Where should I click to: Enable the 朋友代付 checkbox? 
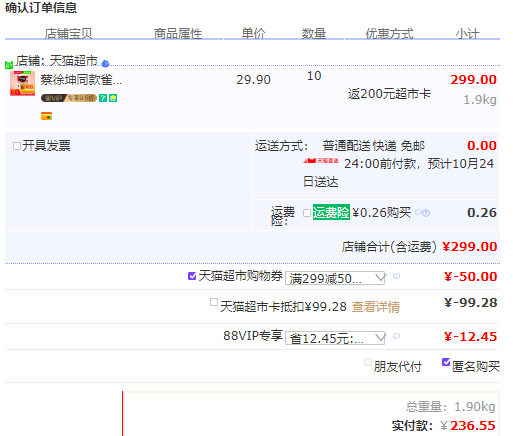(x=368, y=362)
